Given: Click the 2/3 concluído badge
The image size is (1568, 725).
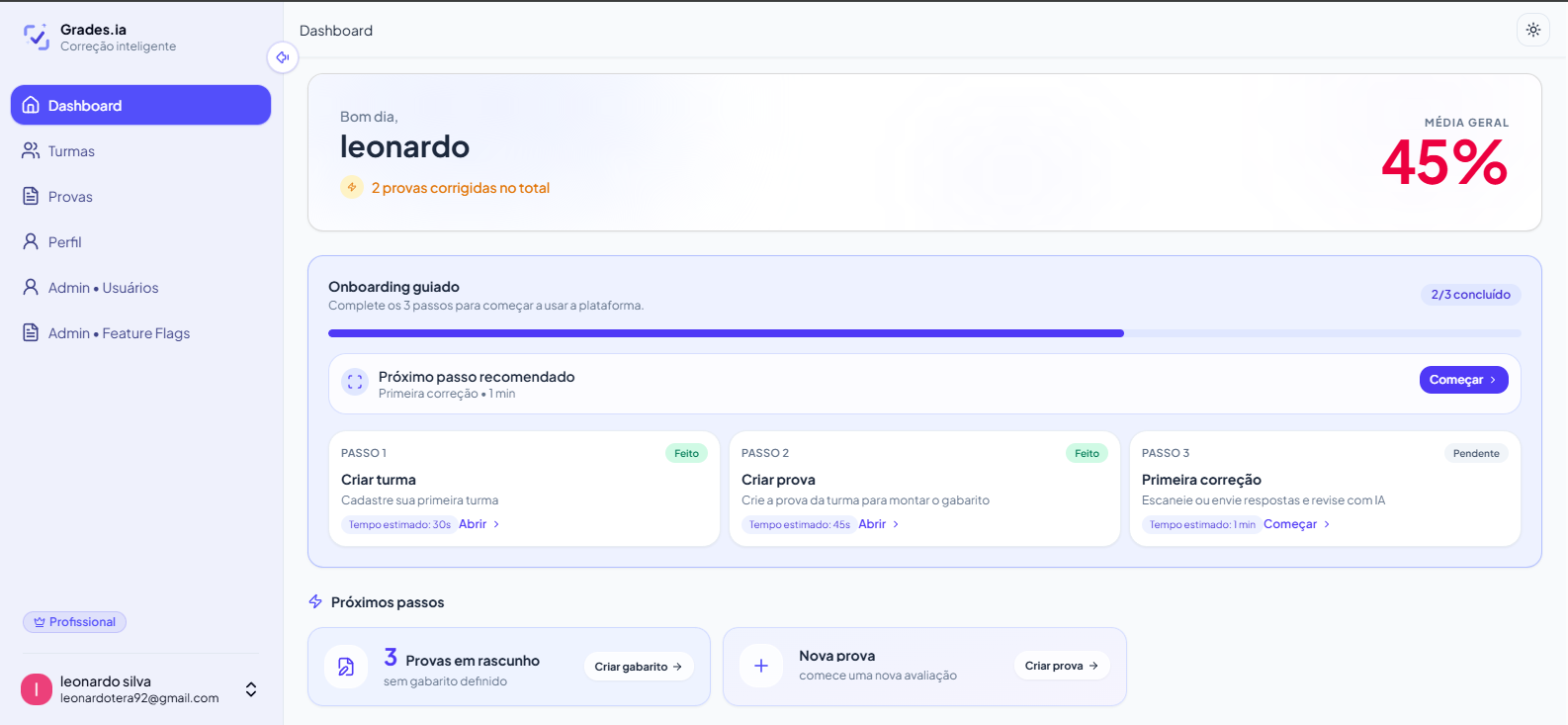Looking at the screenshot, I should [1470, 294].
